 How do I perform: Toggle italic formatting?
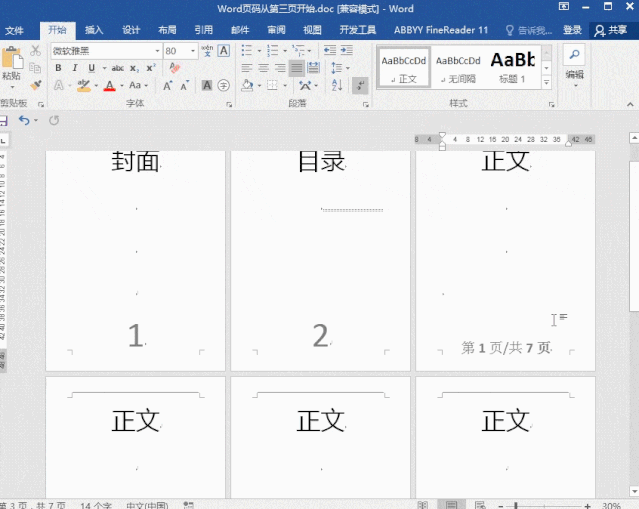point(74,68)
